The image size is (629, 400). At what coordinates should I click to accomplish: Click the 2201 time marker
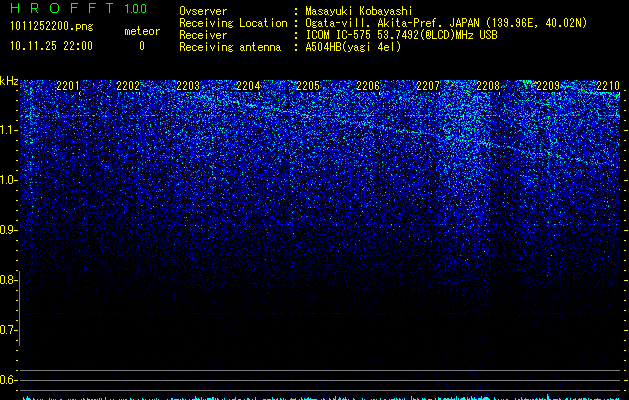(68, 86)
